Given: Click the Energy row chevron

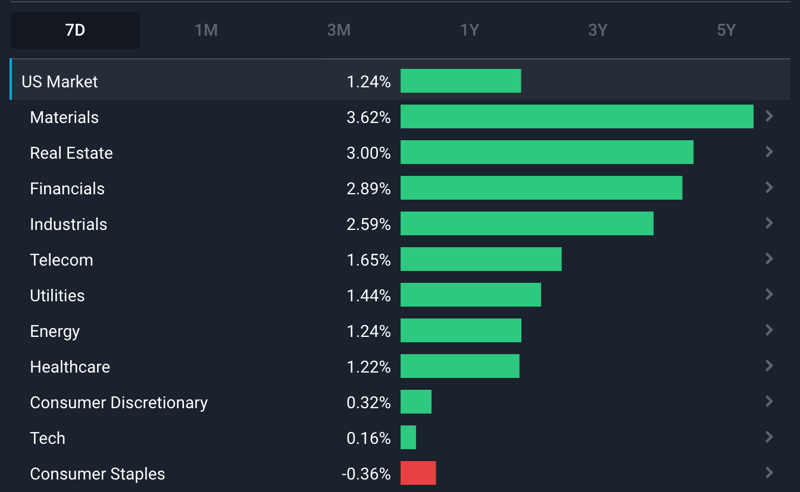Looking at the screenshot, I should [x=769, y=330].
